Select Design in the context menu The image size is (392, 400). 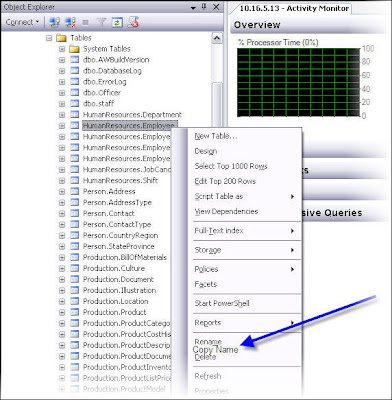coord(206,151)
